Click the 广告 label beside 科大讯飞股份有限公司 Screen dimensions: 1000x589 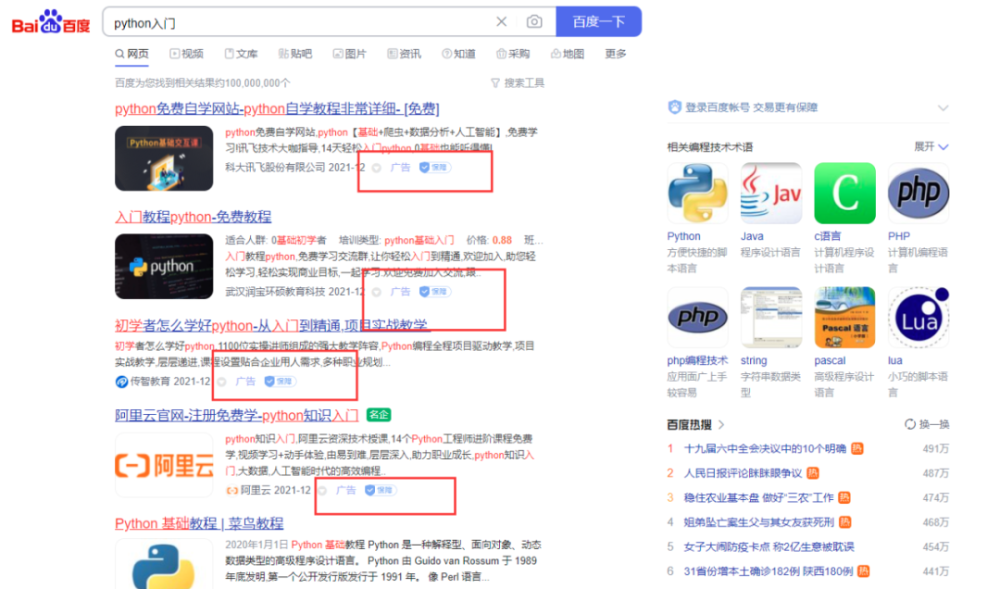point(401,168)
